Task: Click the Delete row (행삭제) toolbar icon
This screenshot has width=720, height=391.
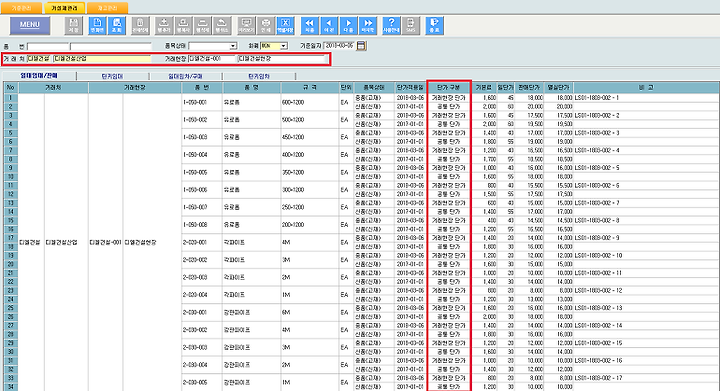Action: (202, 25)
